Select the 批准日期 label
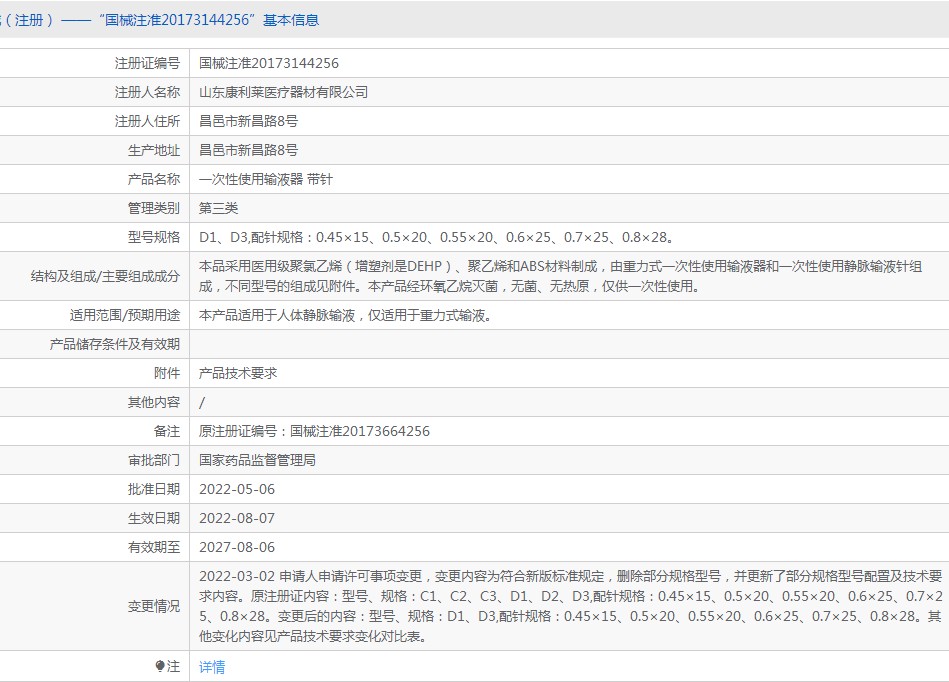The width and height of the screenshot is (949, 682). [x=154, y=490]
